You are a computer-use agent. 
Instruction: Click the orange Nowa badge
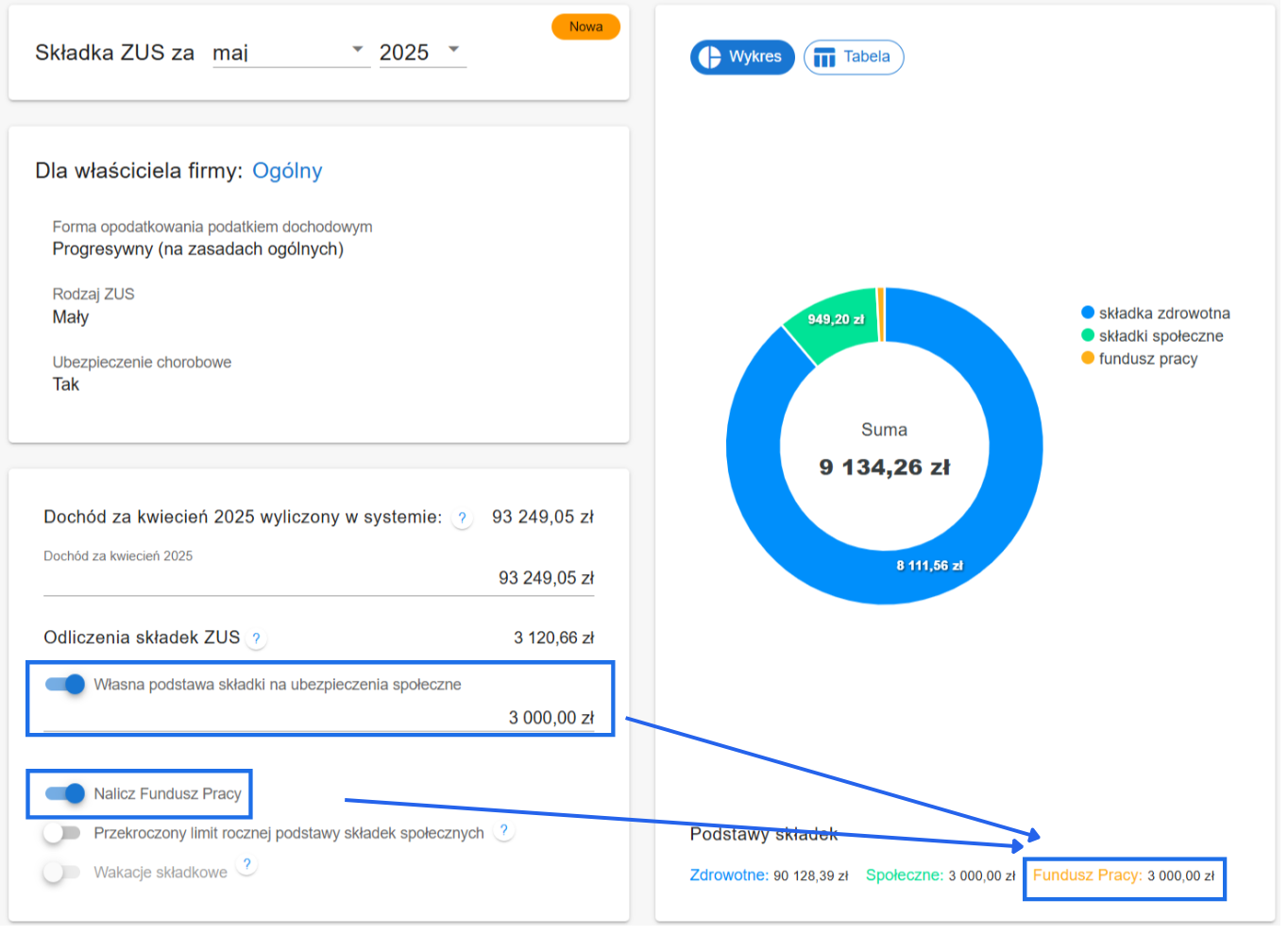(585, 26)
